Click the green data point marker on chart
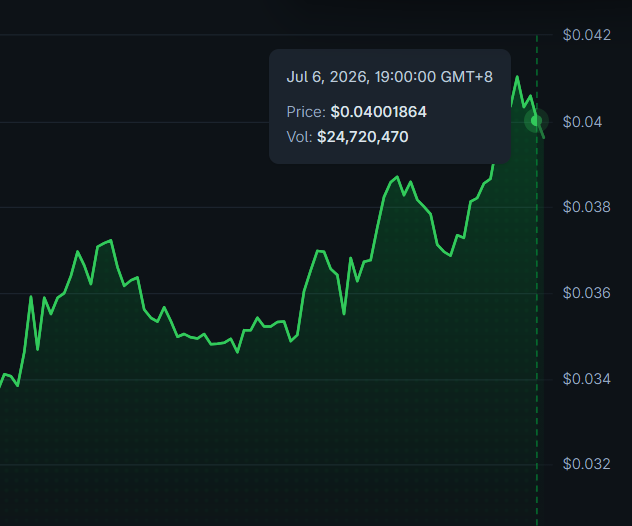632x526 pixels. [x=536, y=121]
